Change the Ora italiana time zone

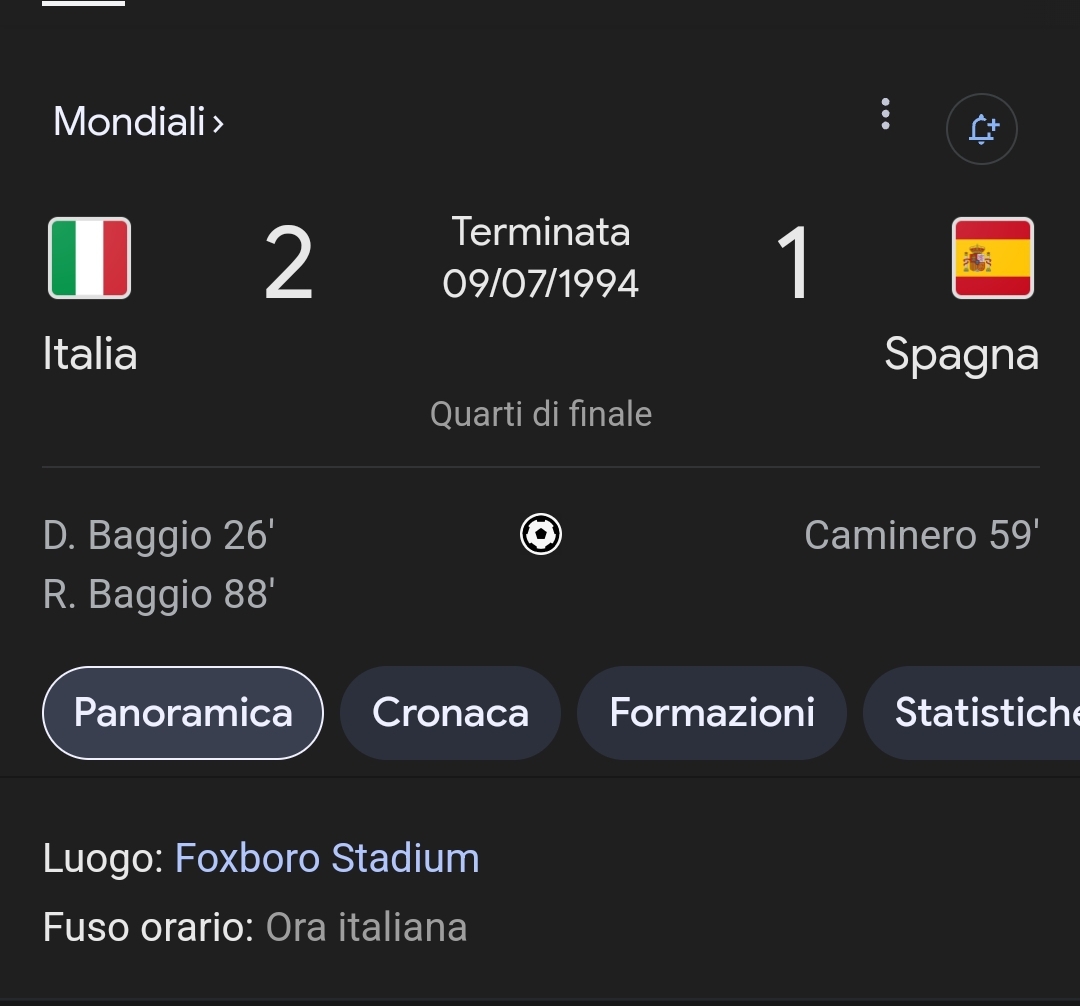click(366, 927)
